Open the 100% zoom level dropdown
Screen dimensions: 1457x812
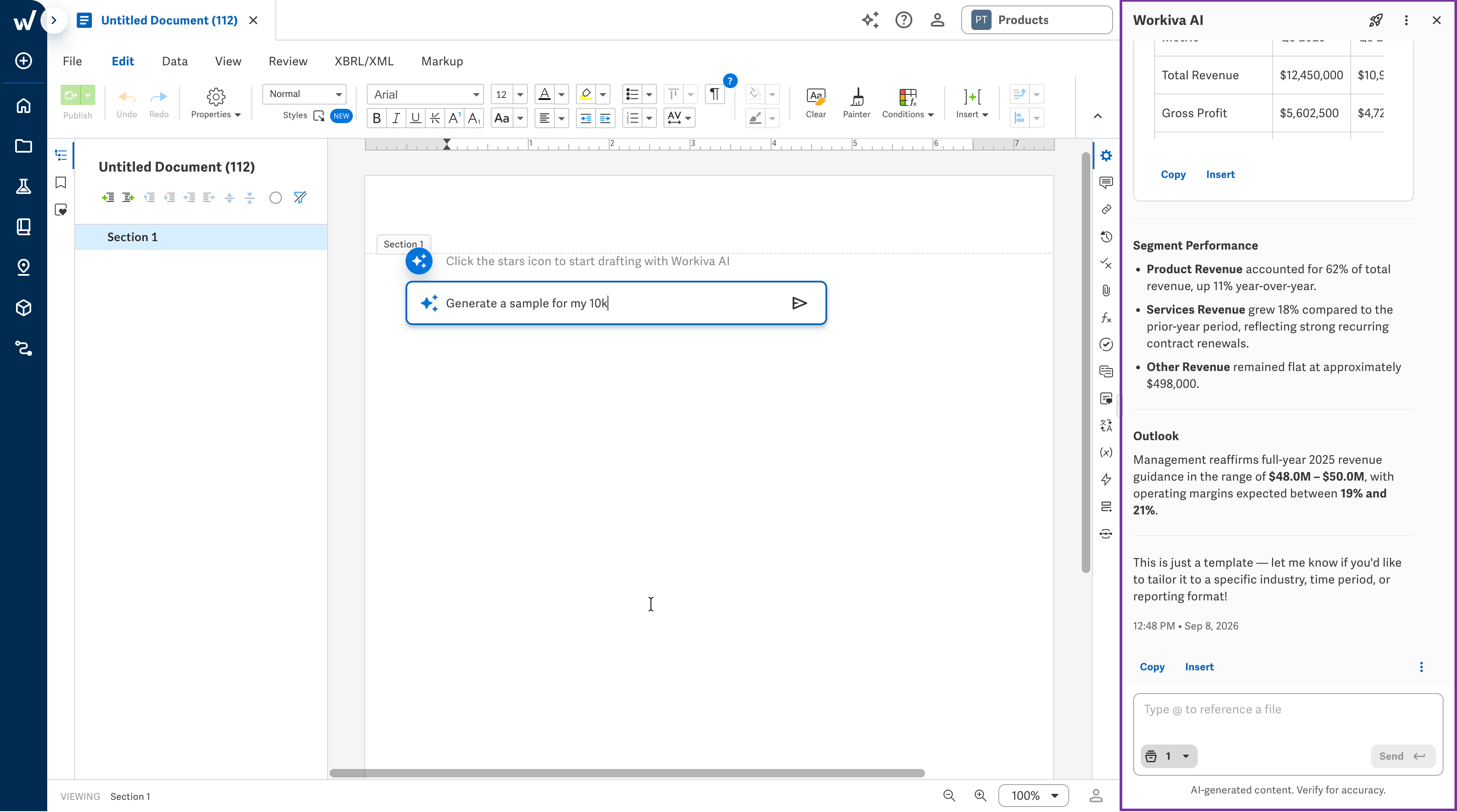1033,796
